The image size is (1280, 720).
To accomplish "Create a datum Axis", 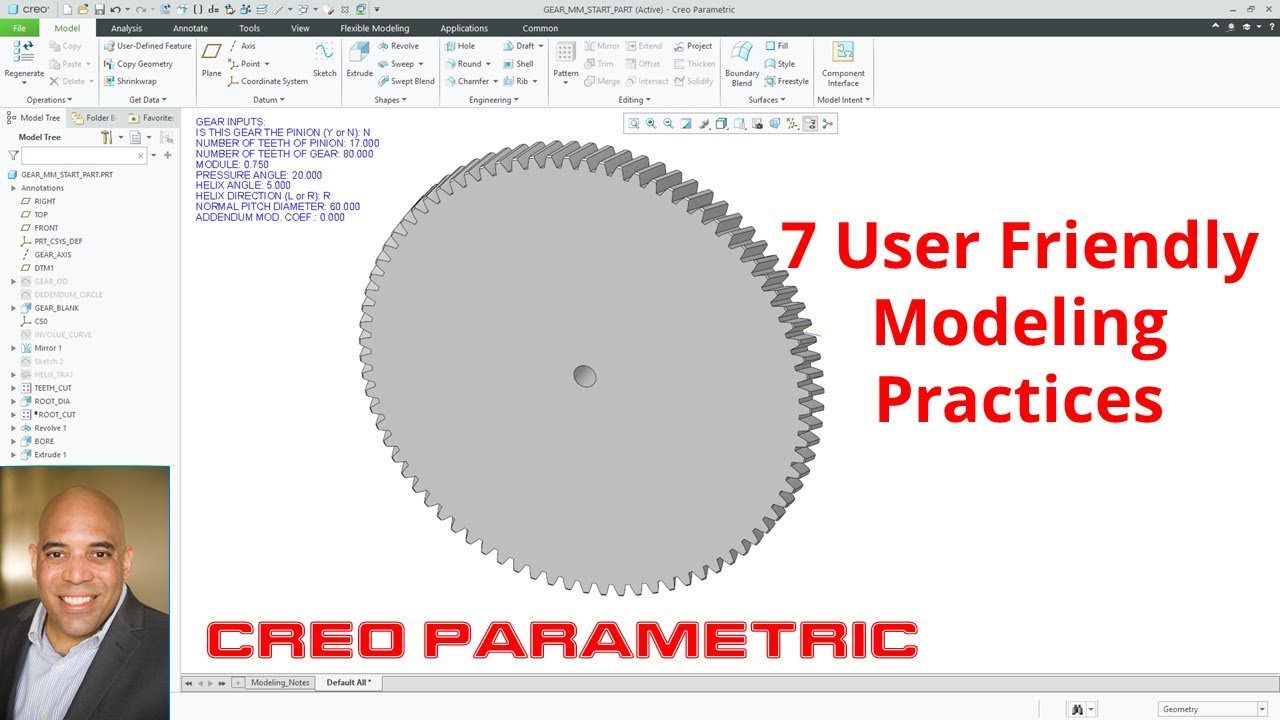I will pyautogui.click(x=241, y=46).
